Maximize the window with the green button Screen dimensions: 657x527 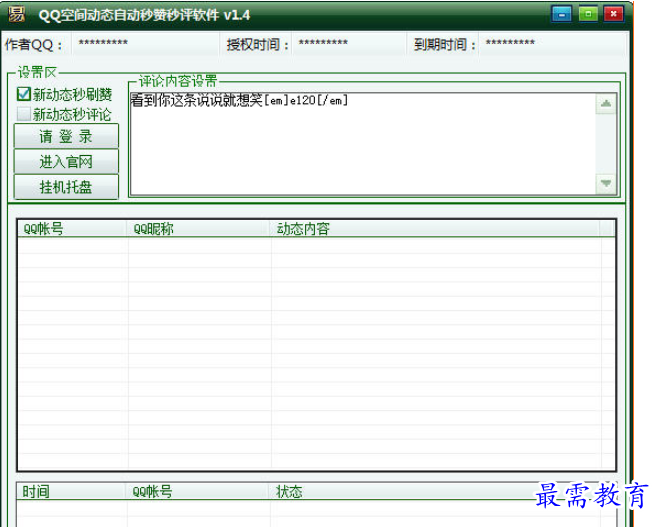click(588, 14)
